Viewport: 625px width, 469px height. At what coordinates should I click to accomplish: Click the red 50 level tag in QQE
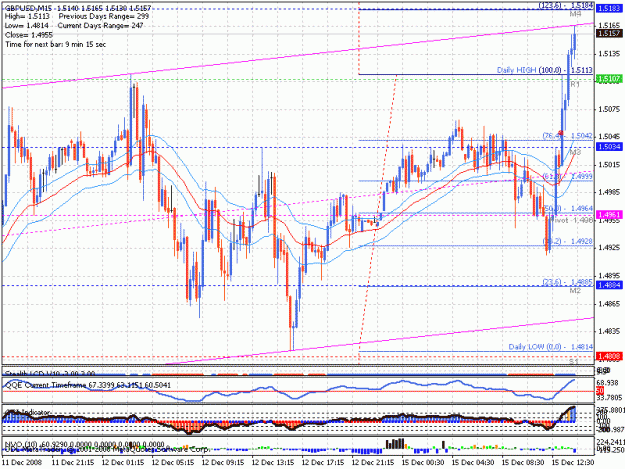(x=600, y=391)
